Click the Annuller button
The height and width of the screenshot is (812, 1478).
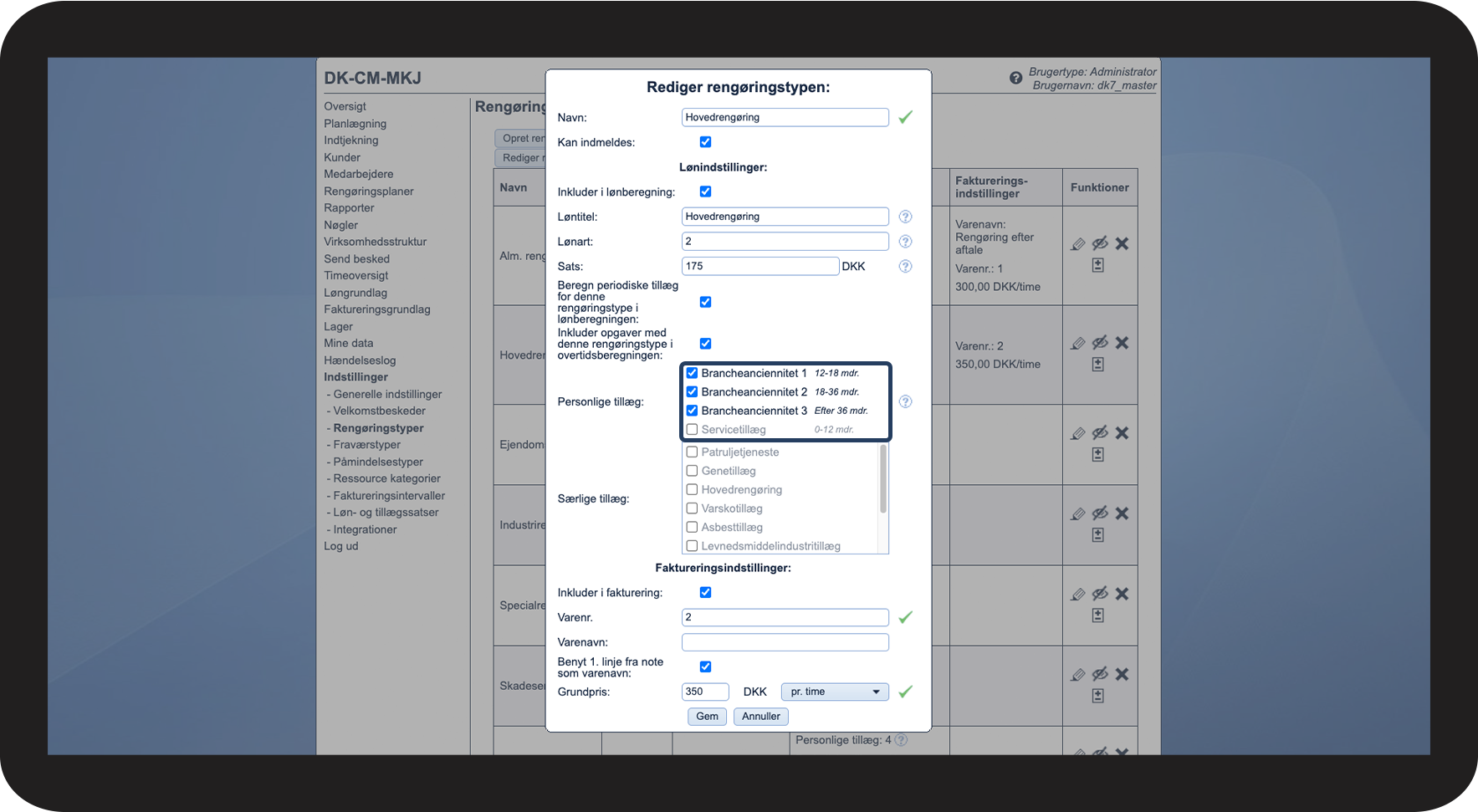tap(760, 716)
